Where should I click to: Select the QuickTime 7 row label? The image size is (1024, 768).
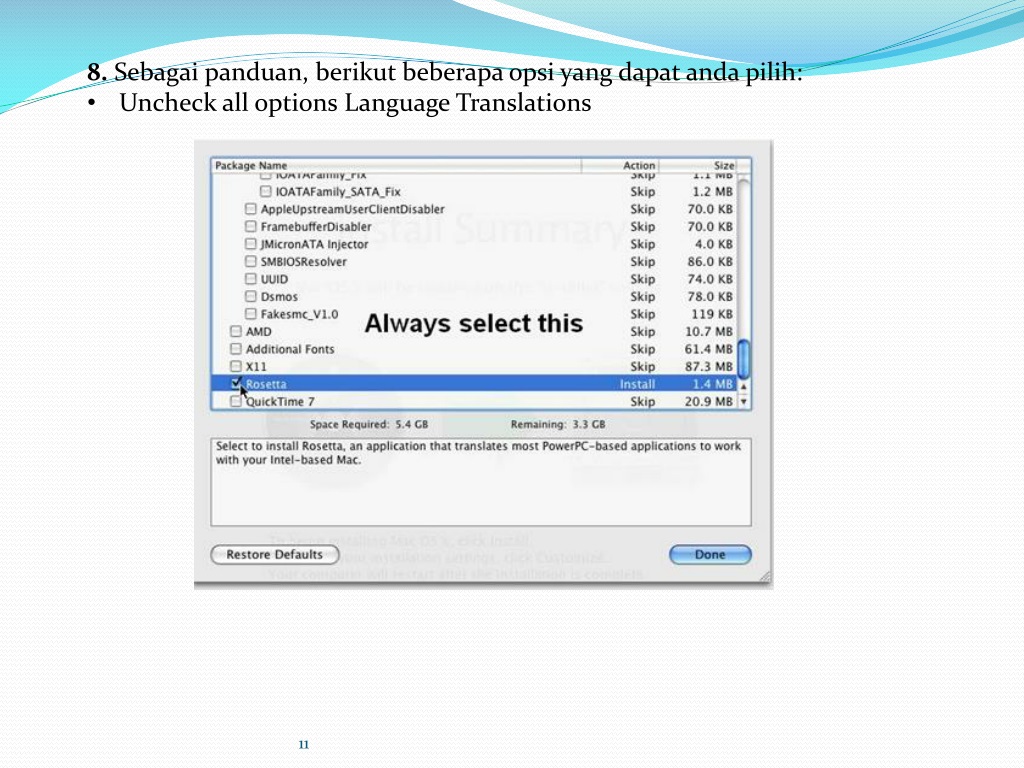coord(280,402)
